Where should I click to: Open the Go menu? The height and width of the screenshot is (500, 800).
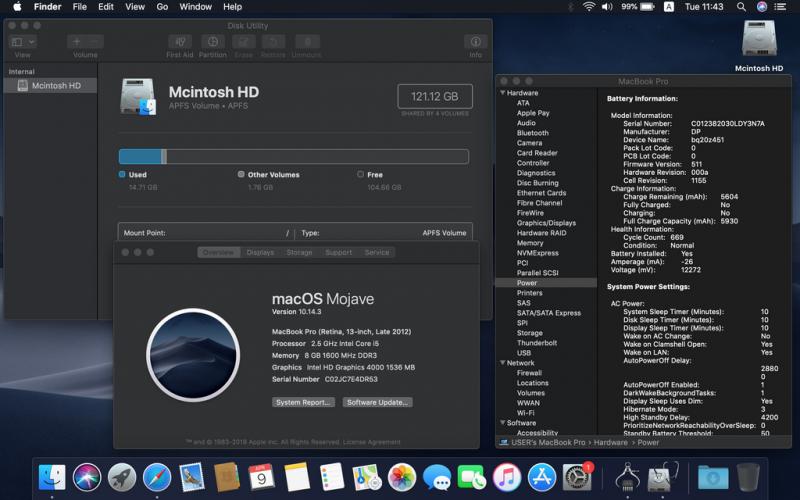[162, 7]
